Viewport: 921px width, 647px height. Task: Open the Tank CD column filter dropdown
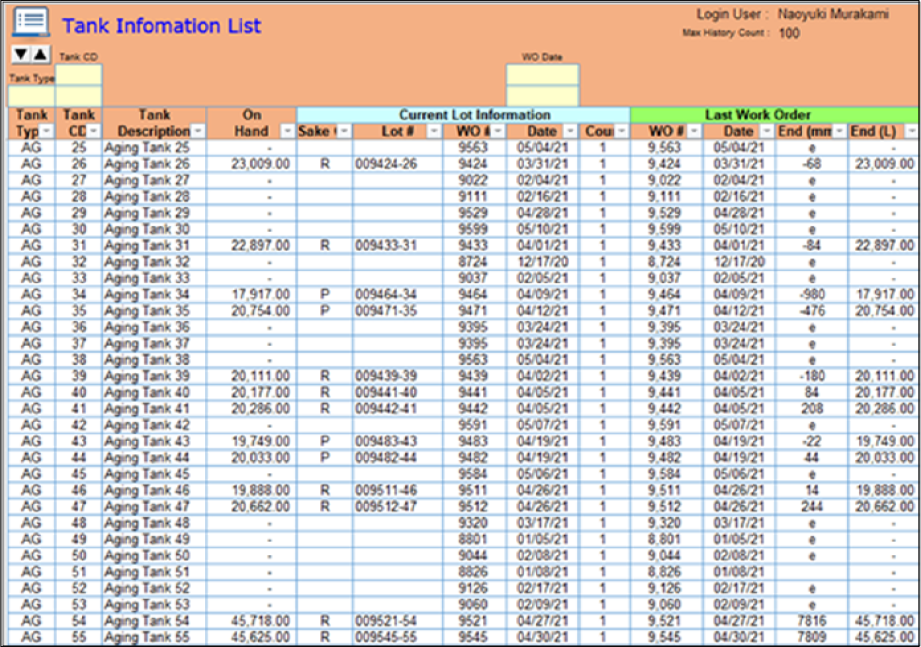pos(93,131)
